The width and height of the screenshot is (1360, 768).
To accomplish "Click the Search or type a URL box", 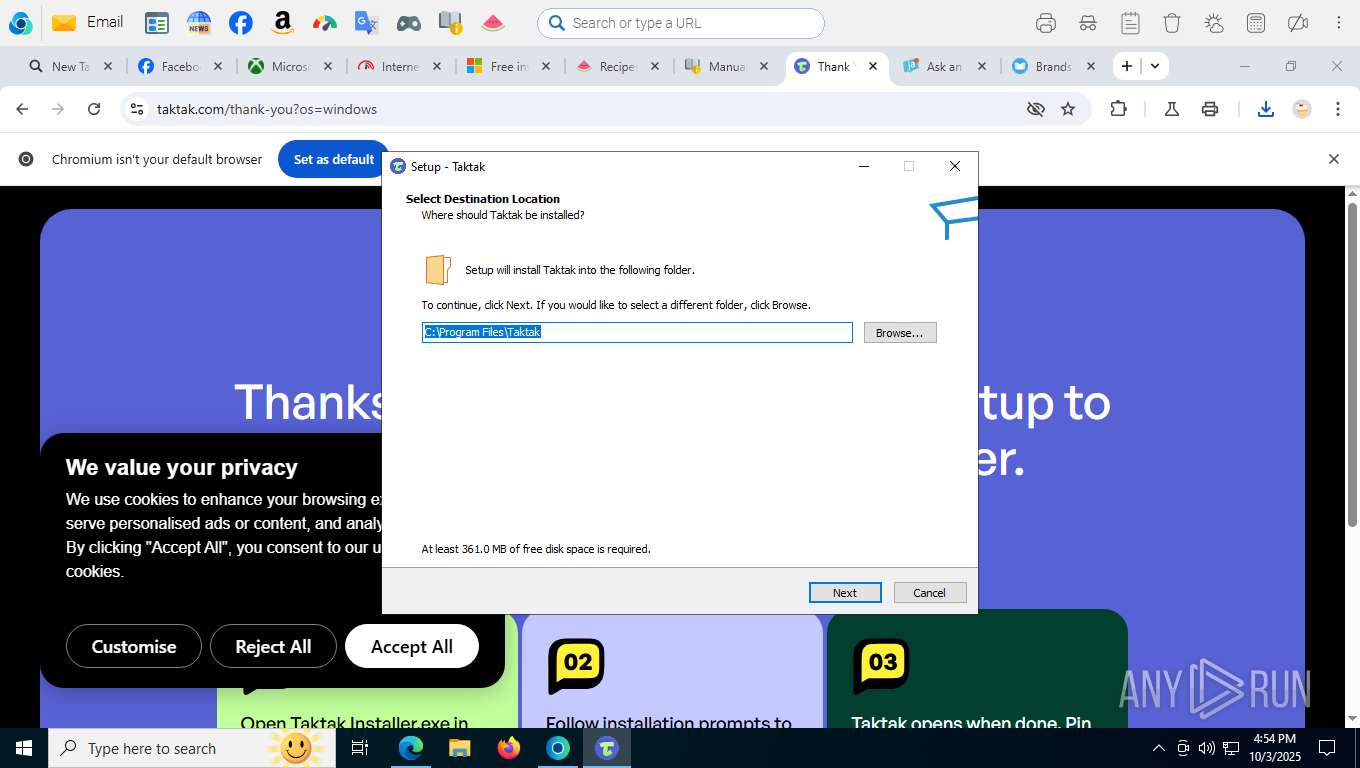I will (681, 23).
